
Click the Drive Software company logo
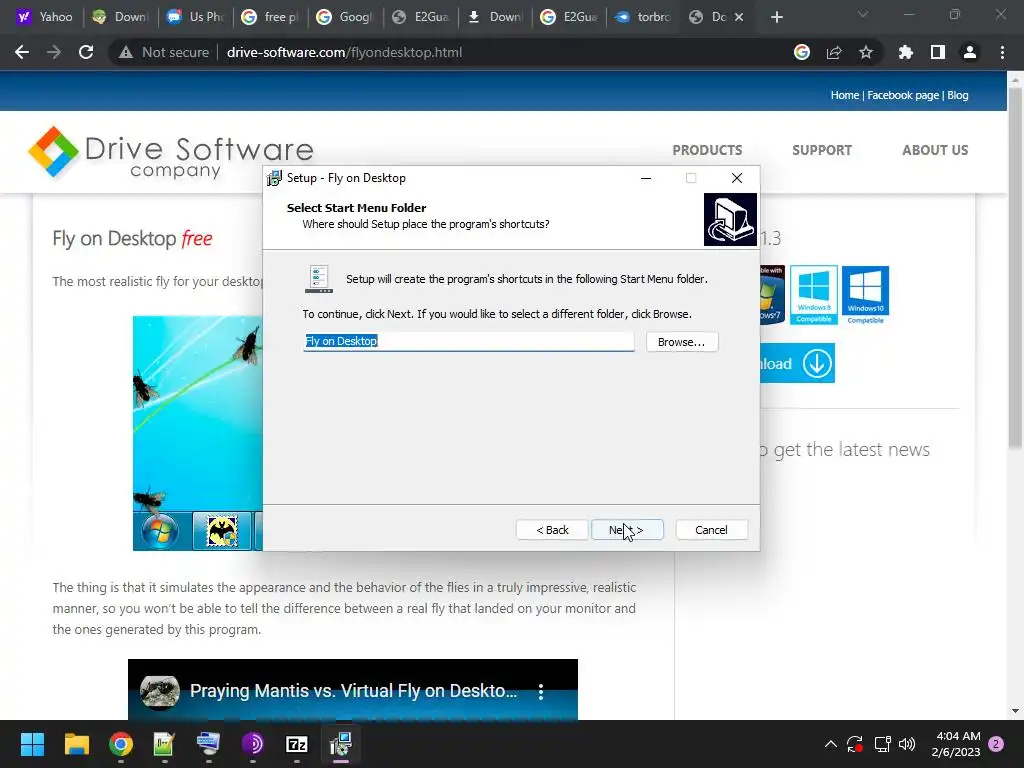pos(170,153)
